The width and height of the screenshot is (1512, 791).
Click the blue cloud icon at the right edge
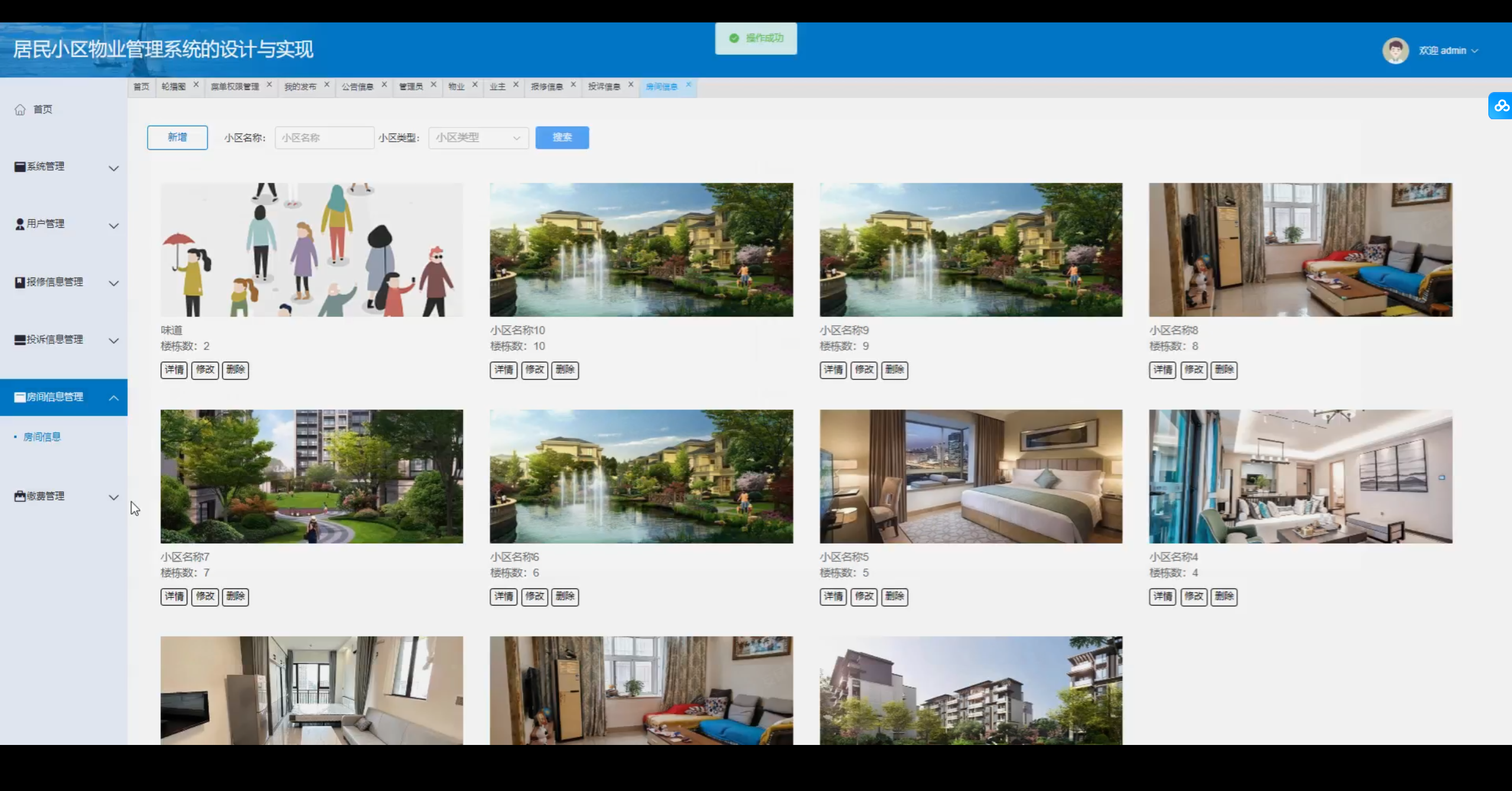tap(1501, 106)
